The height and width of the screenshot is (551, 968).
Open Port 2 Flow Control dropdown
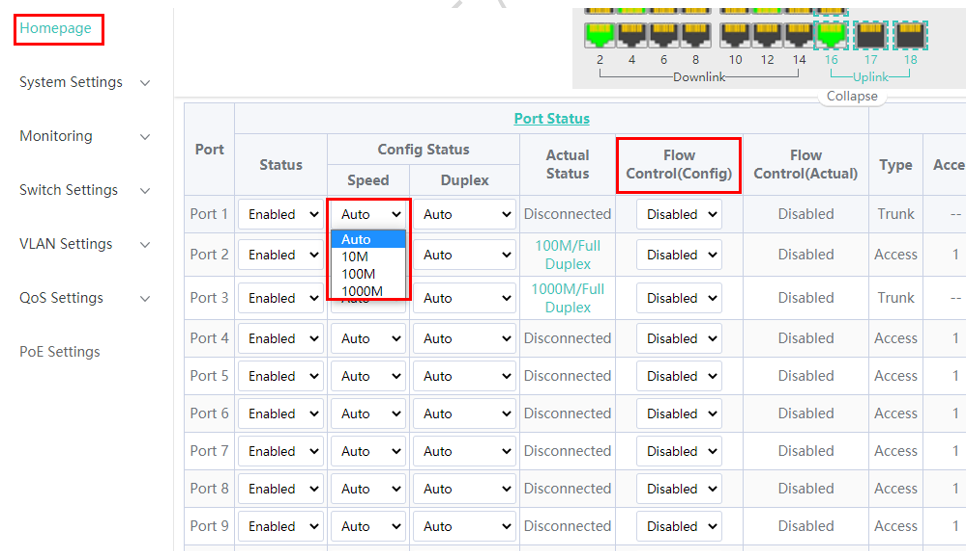coord(679,255)
